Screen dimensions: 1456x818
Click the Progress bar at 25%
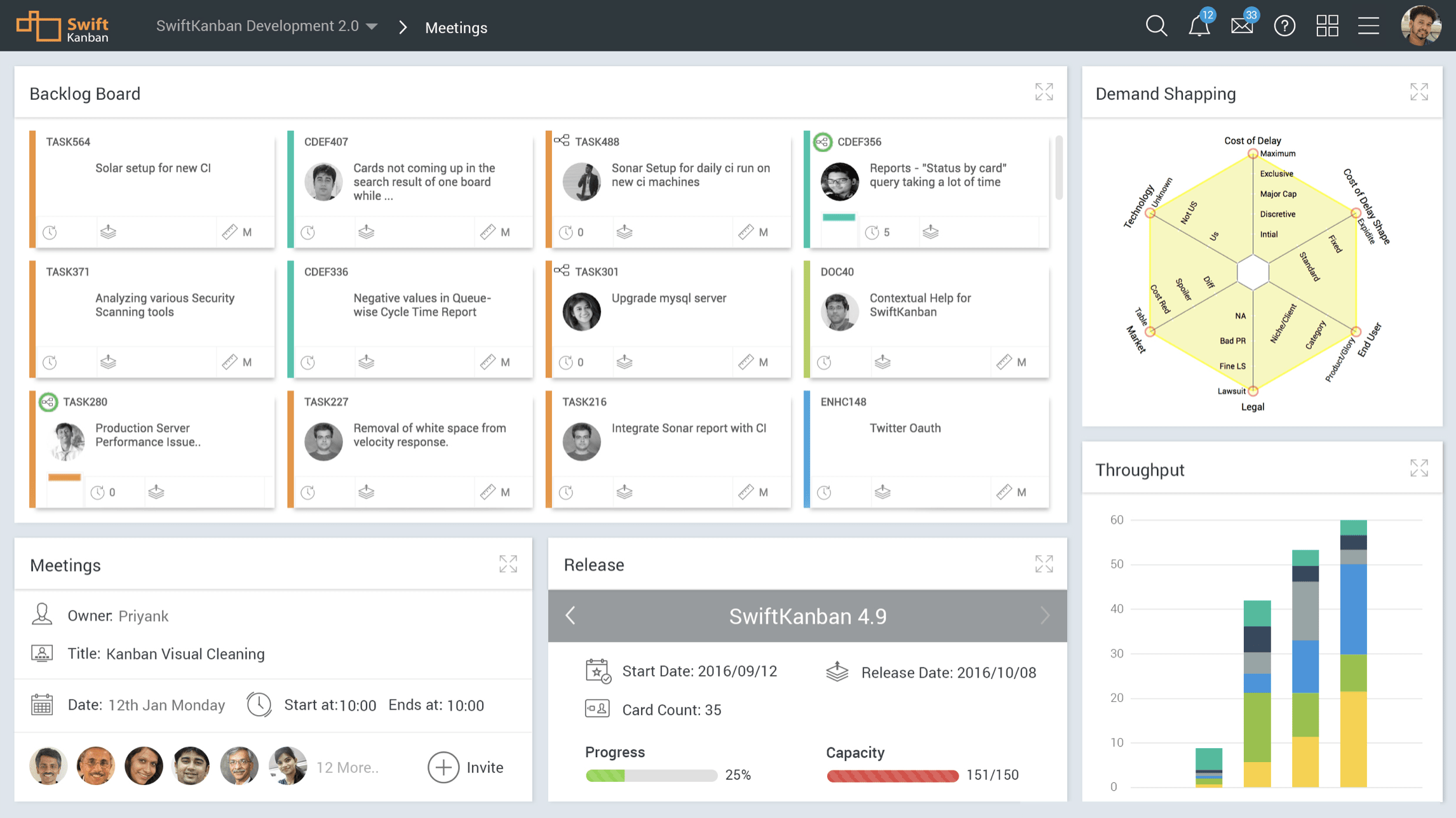point(650,775)
